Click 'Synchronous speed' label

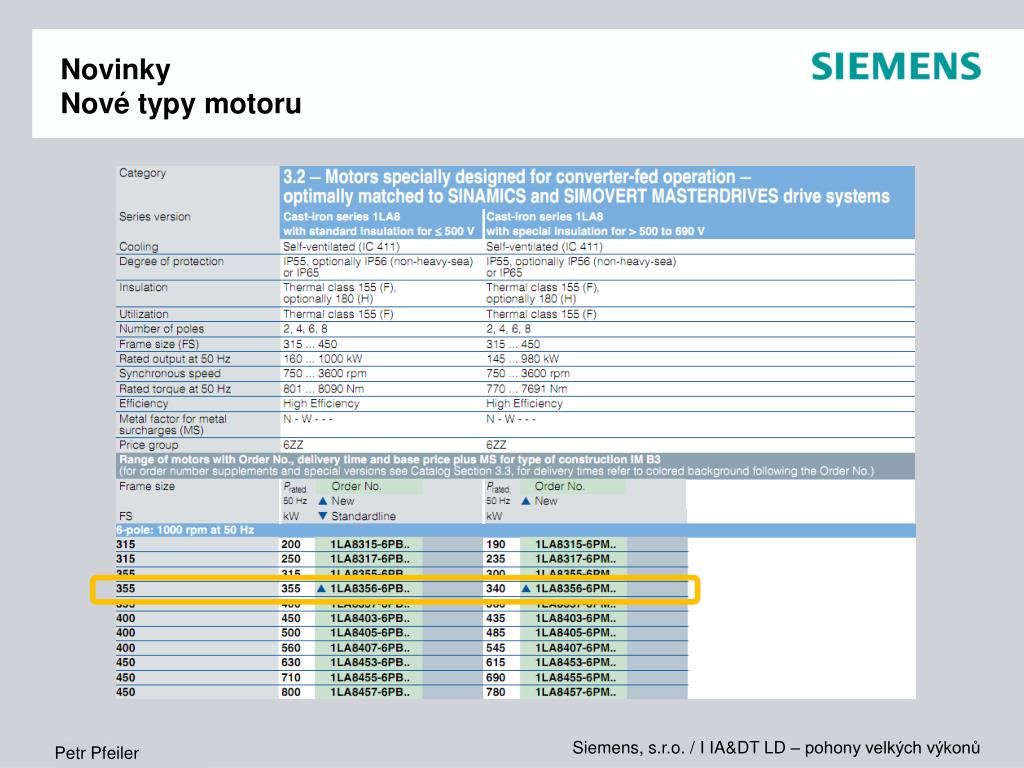coord(170,374)
